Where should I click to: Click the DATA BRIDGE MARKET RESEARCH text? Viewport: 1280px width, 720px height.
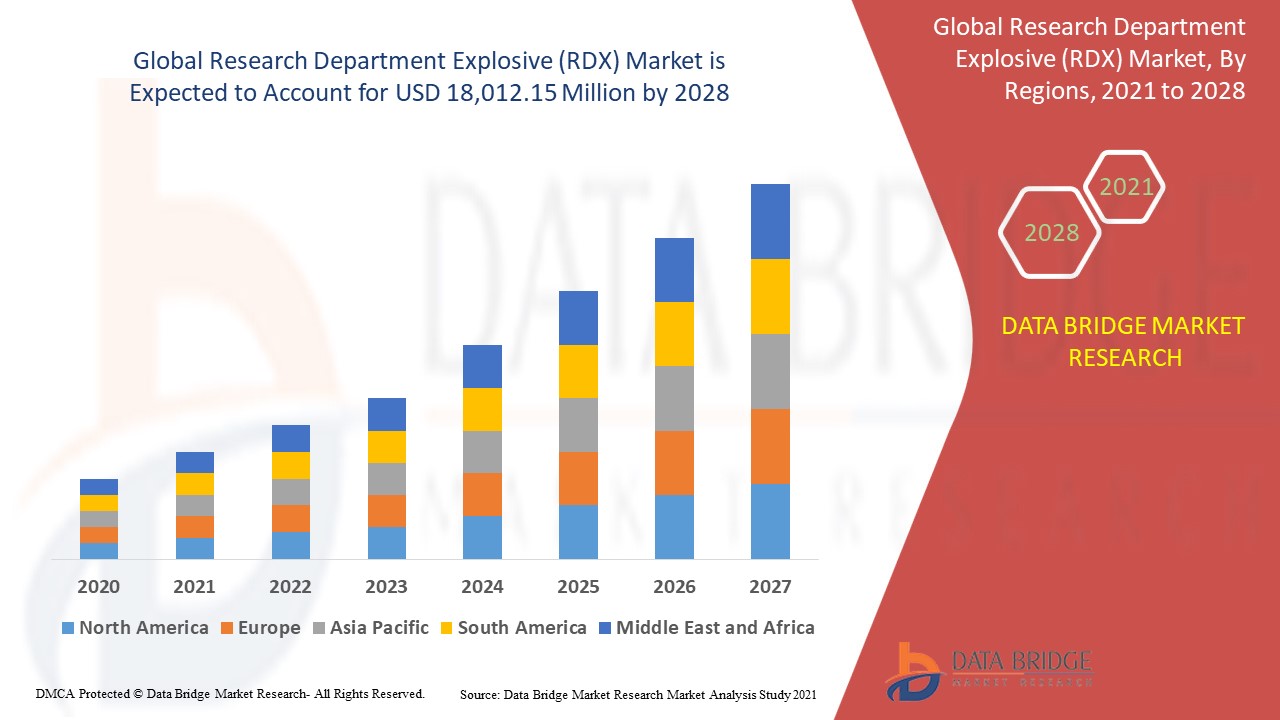click(1126, 341)
